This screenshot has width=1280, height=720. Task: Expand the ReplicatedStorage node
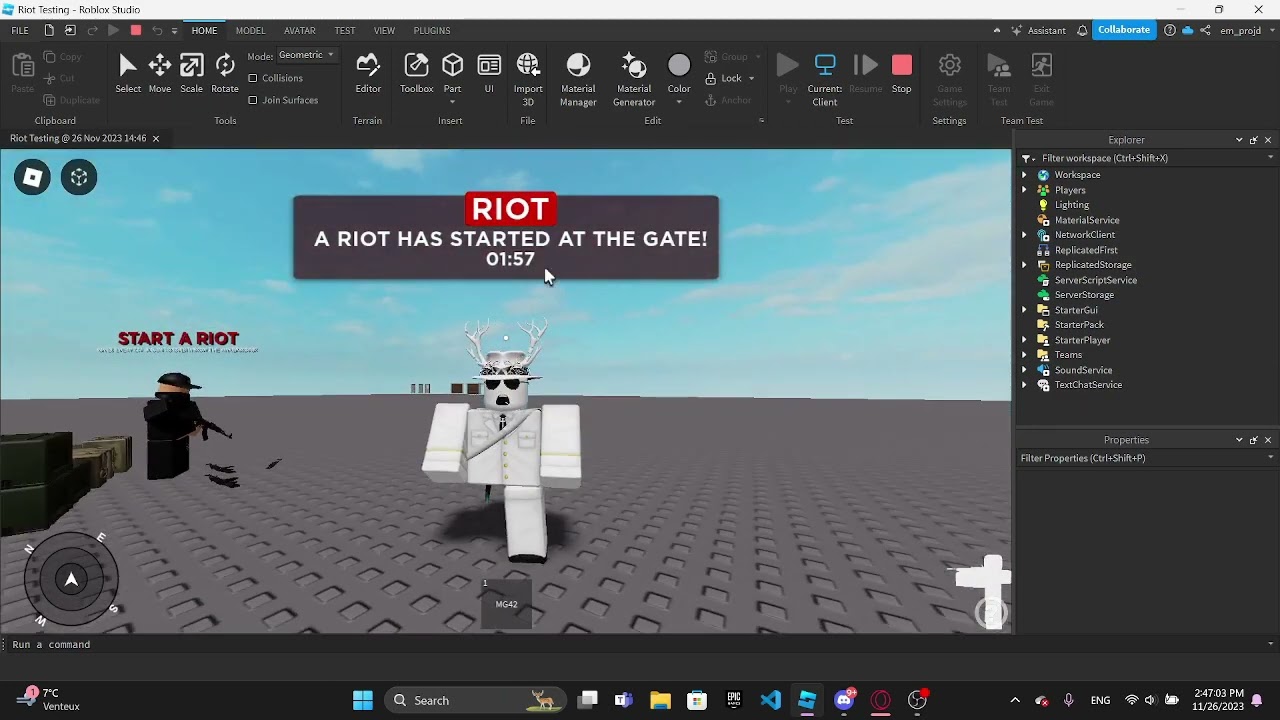(x=1024, y=265)
